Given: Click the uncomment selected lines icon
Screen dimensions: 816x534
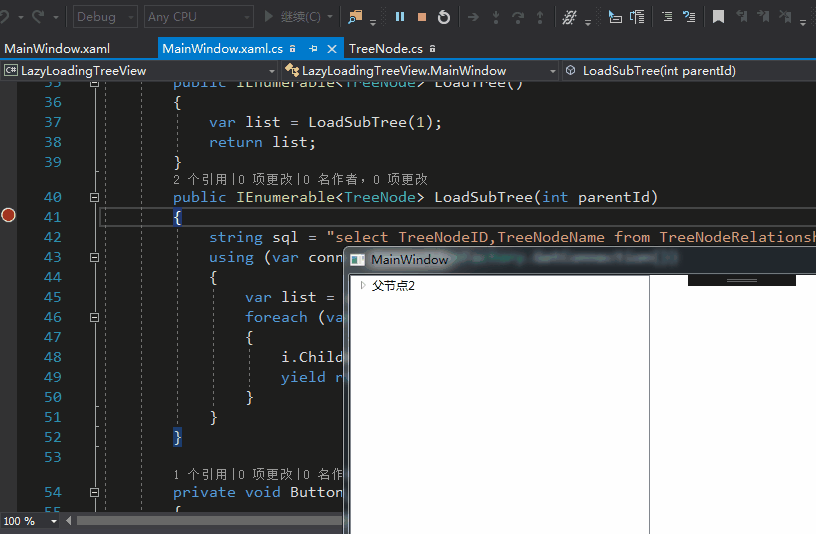Looking at the screenshot, I should (689, 17).
